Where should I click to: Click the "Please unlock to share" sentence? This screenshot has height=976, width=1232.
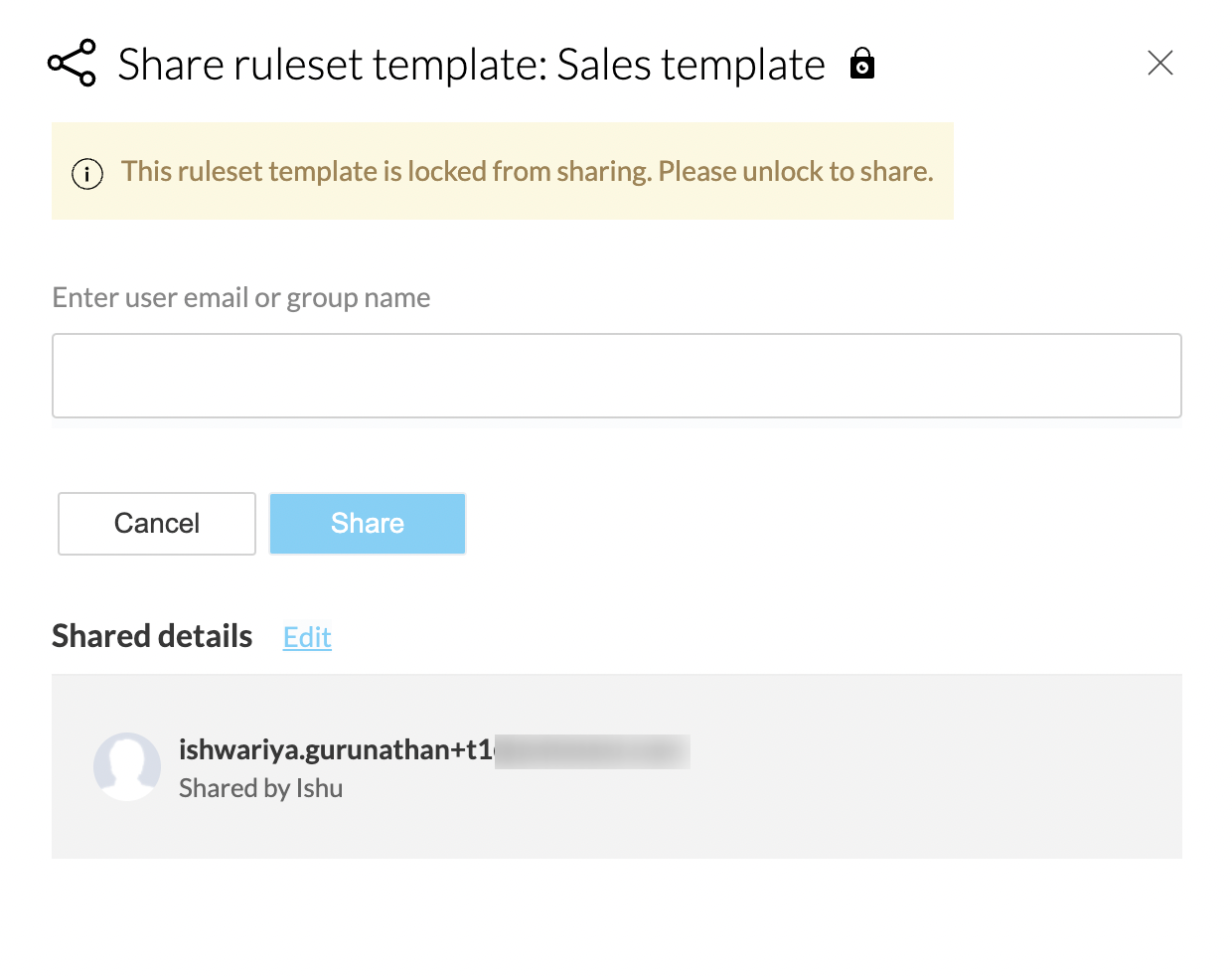796,172
